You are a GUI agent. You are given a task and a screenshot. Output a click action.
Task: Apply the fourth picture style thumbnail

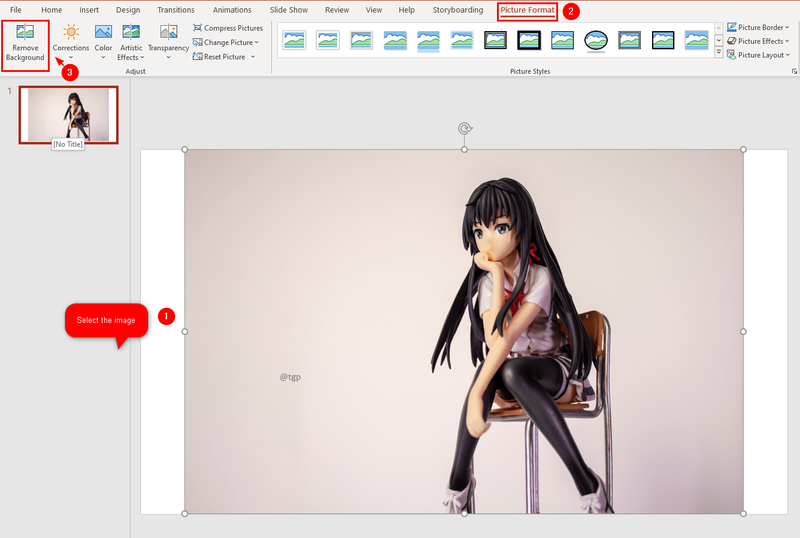pos(395,40)
